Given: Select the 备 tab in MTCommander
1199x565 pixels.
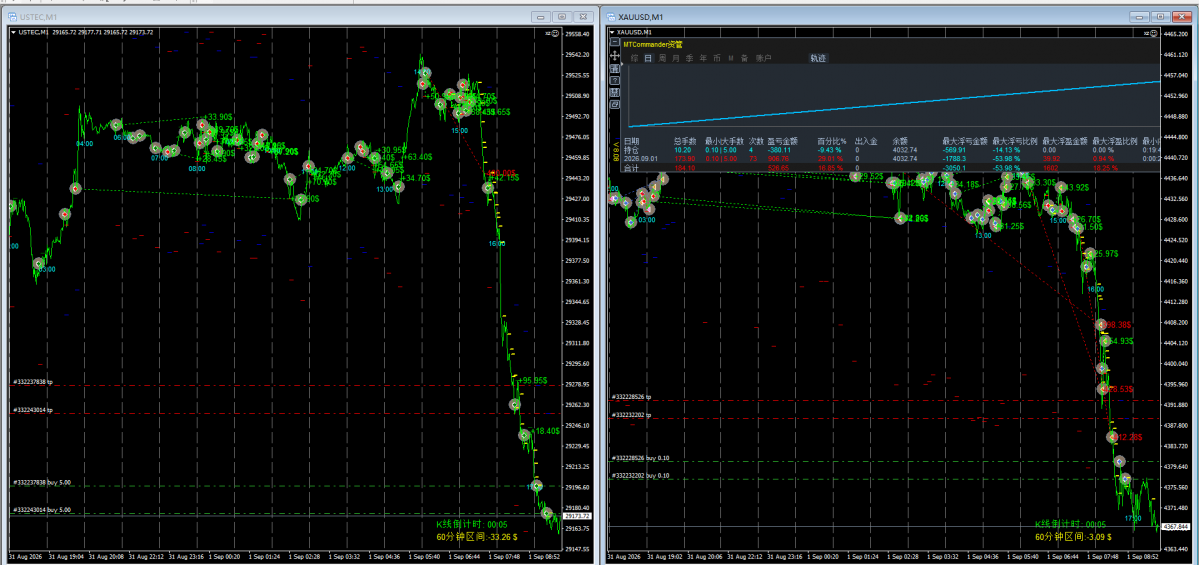Looking at the screenshot, I should [744, 58].
